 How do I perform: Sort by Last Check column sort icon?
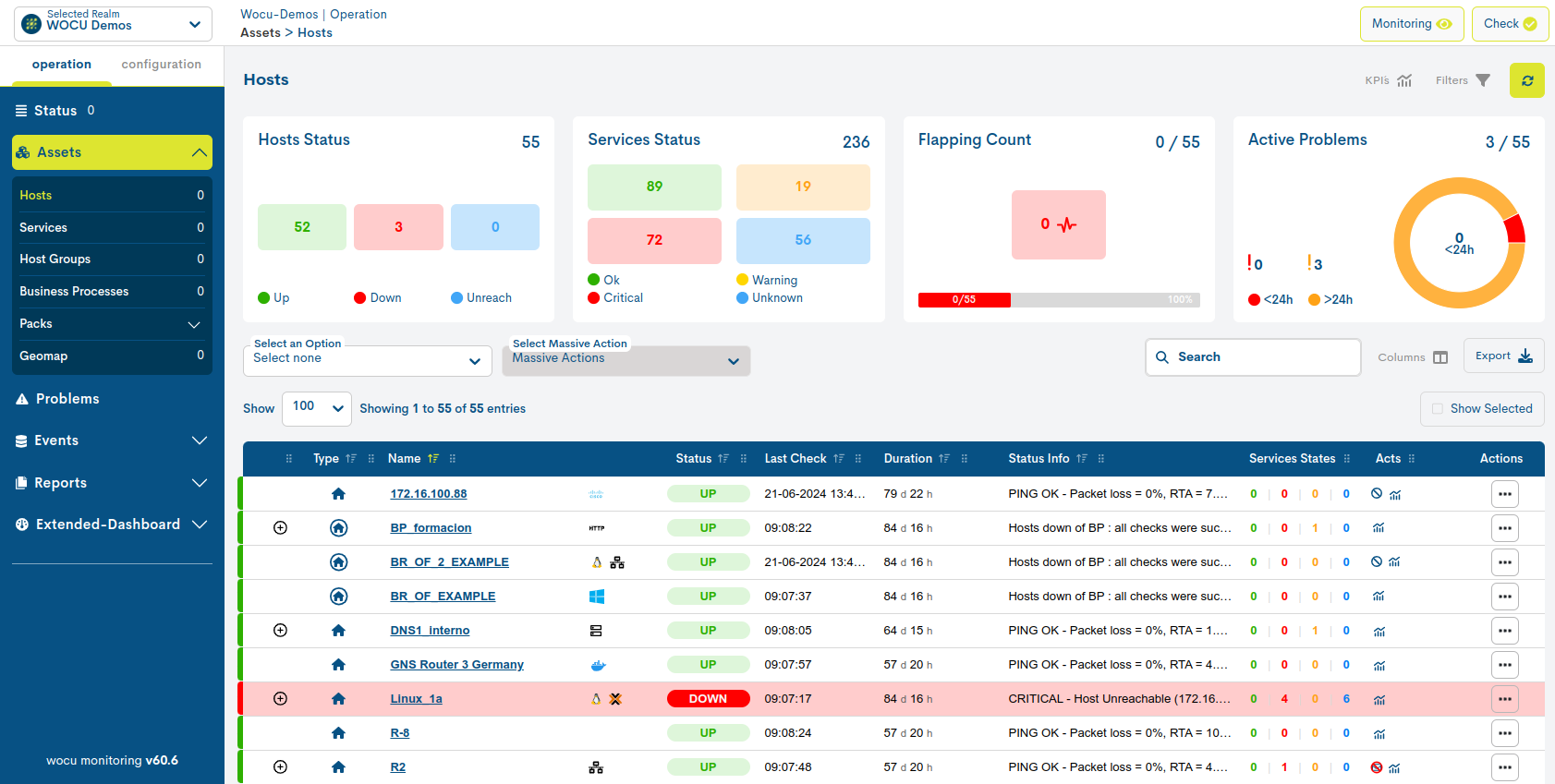[x=839, y=459]
